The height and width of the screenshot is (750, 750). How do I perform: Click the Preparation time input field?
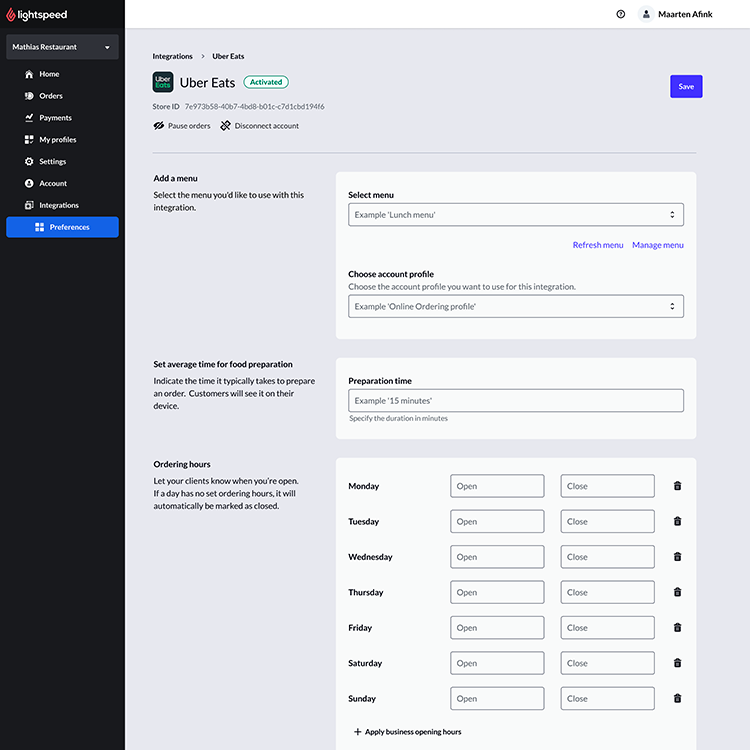click(x=515, y=401)
